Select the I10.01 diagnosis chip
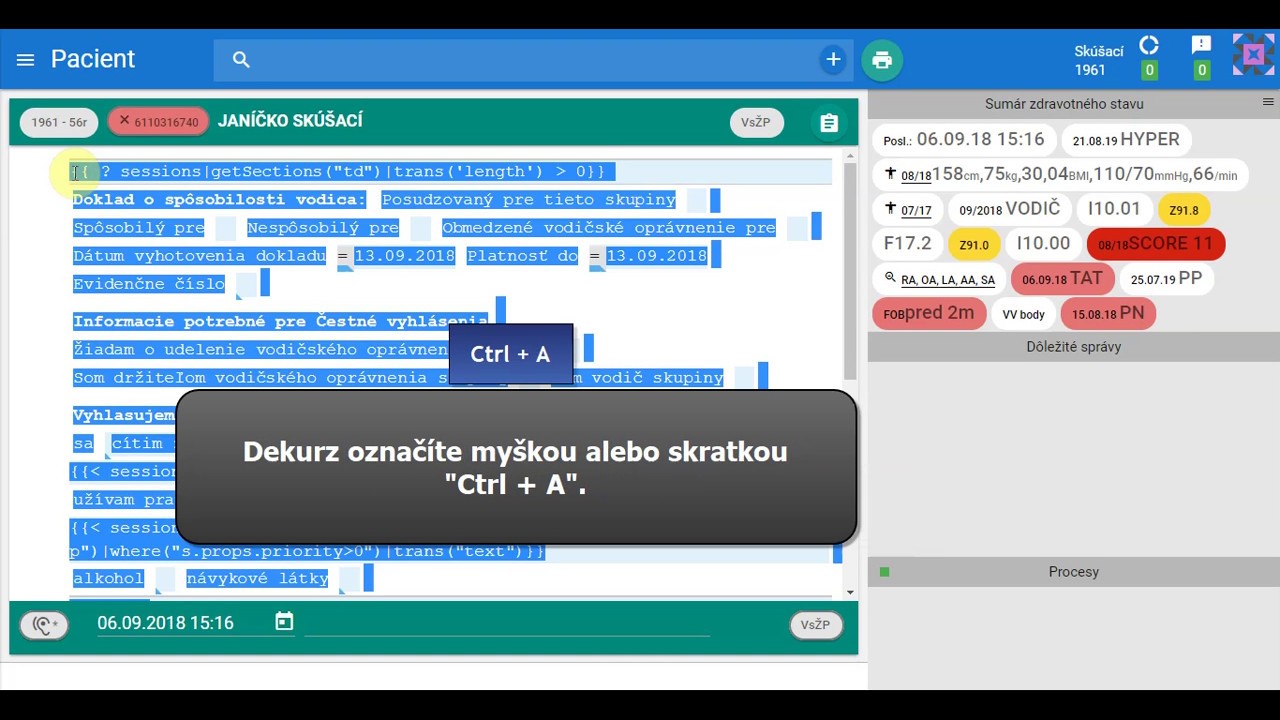 pos(1114,210)
